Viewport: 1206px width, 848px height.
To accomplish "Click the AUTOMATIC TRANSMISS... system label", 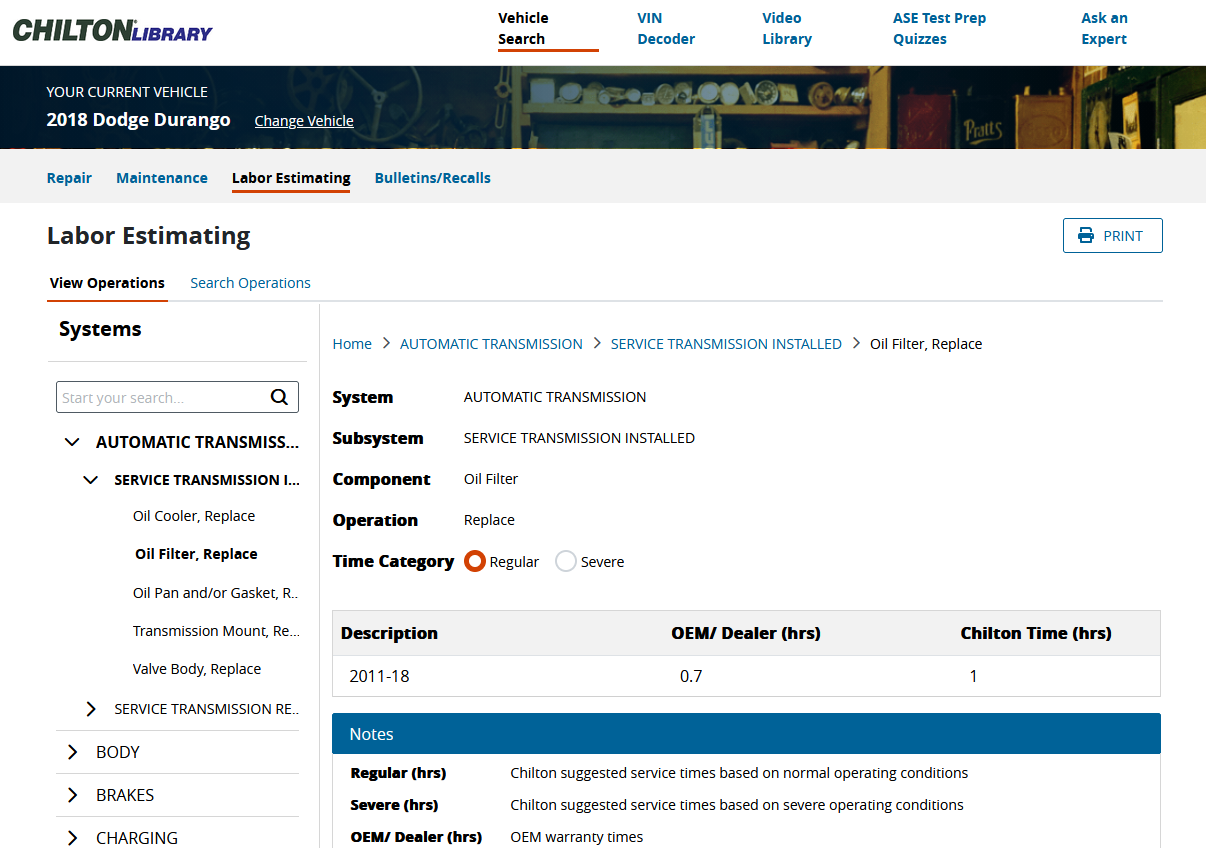I will tap(197, 442).
